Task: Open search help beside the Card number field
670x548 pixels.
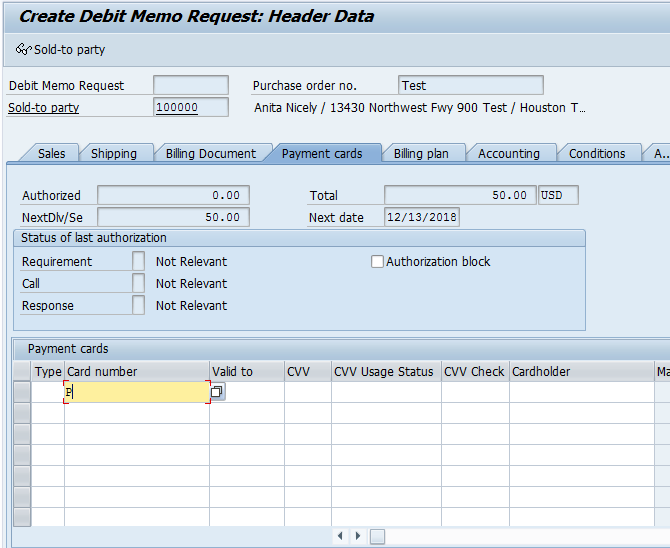Action: point(216,393)
